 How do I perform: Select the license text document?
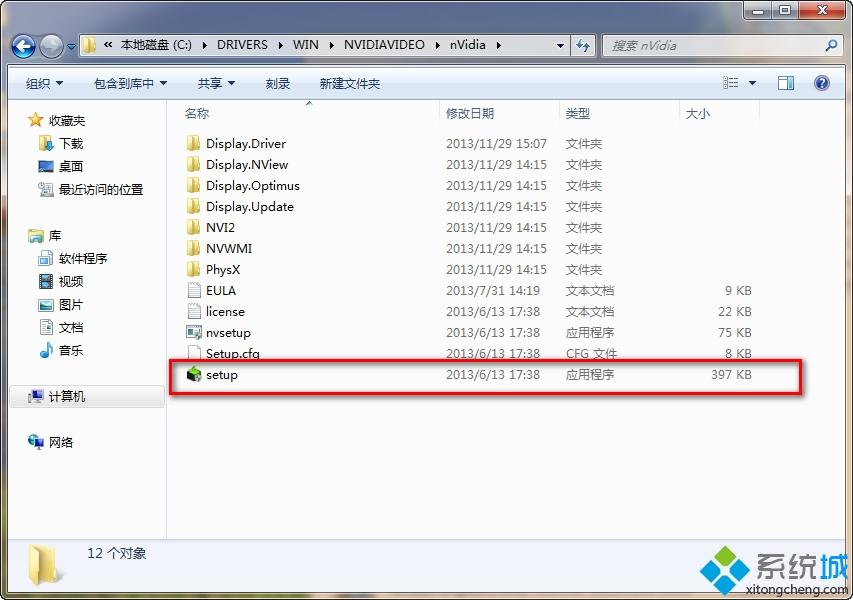point(215,312)
